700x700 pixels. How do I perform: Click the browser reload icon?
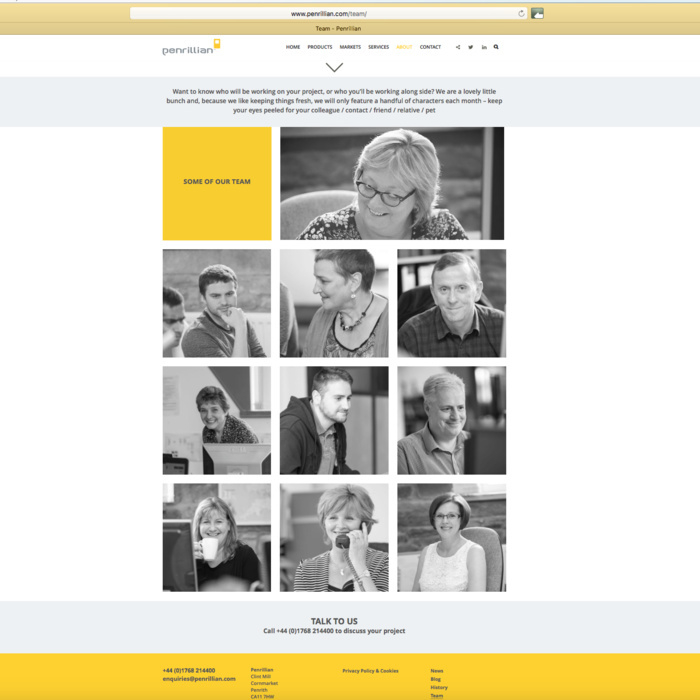[x=521, y=13]
